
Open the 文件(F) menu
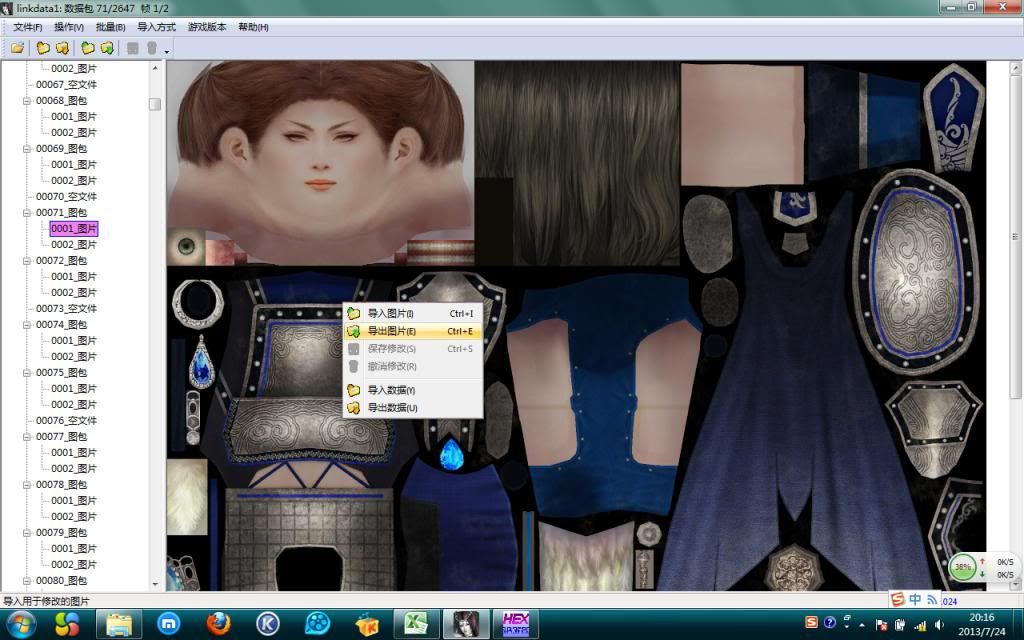tap(27, 27)
